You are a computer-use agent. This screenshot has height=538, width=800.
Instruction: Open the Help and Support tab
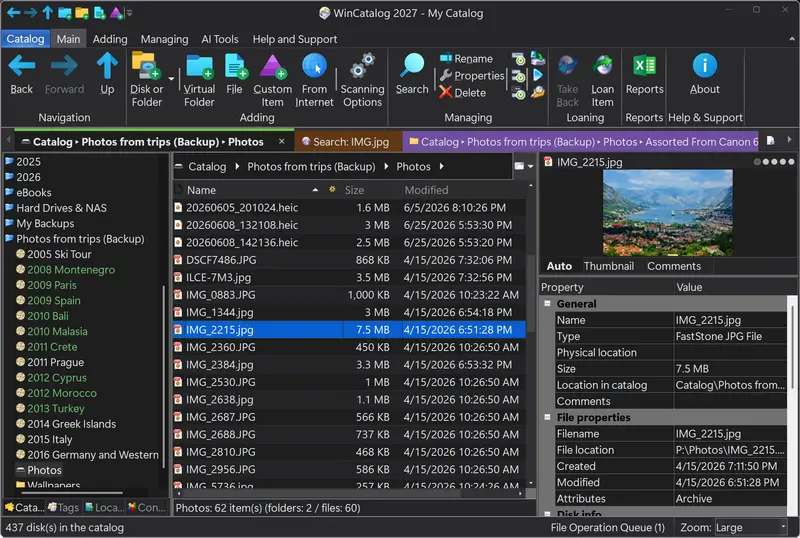(x=294, y=39)
